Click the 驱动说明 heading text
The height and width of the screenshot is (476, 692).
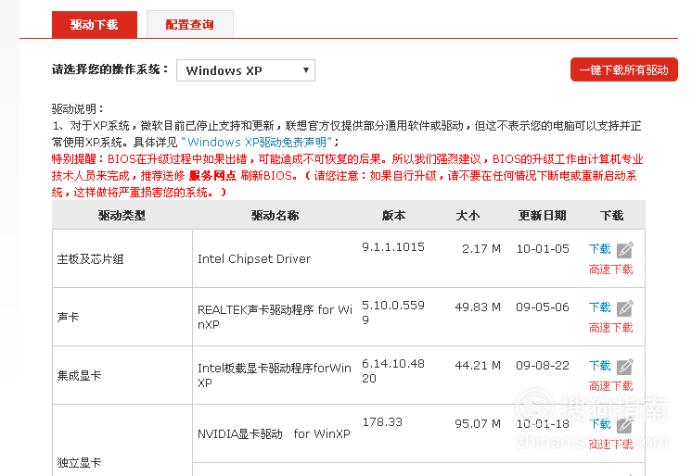pyautogui.click(x=78, y=109)
